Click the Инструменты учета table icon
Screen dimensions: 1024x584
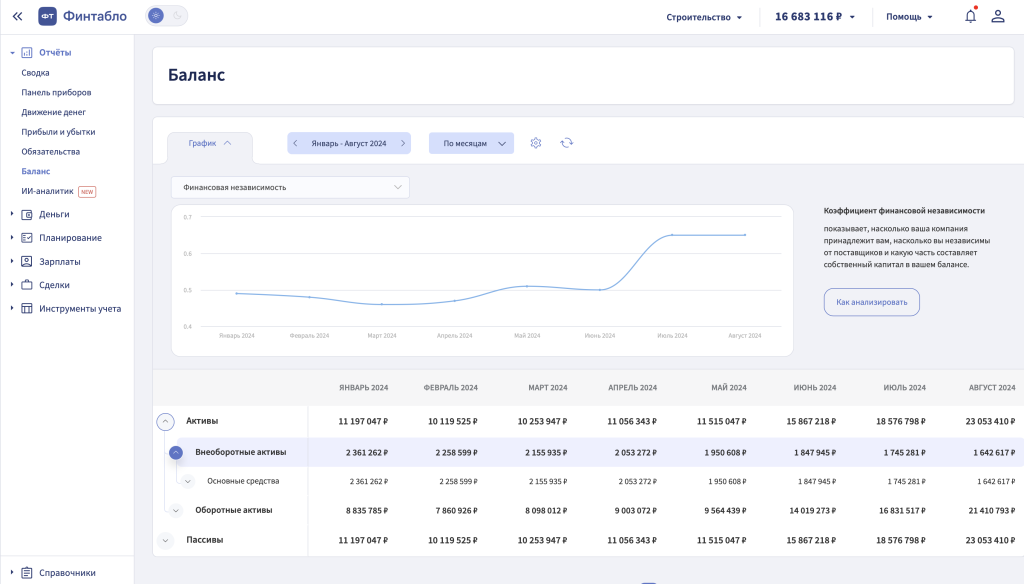click(x=27, y=308)
